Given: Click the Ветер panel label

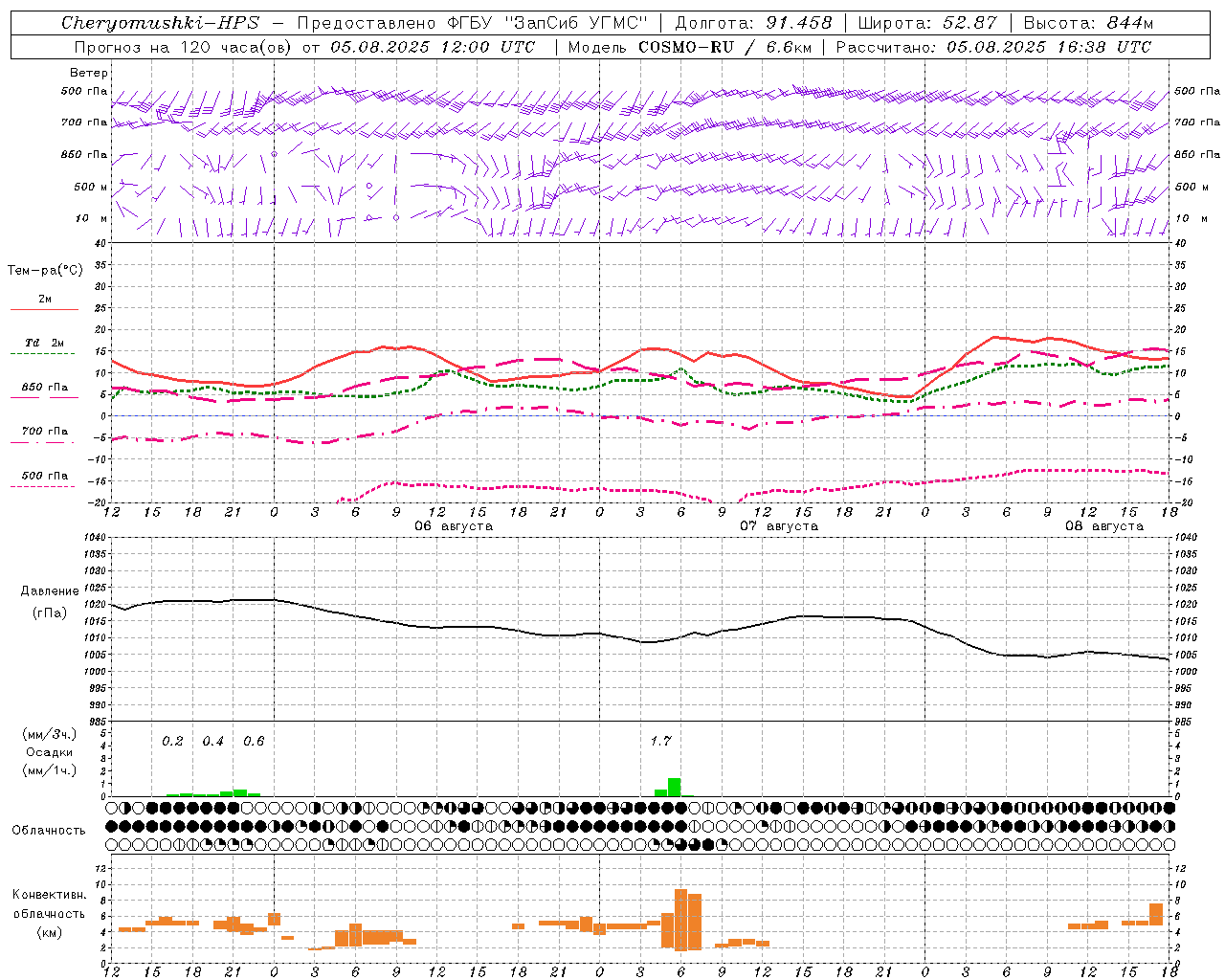Looking at the screenshot, I should pos(89,73).
